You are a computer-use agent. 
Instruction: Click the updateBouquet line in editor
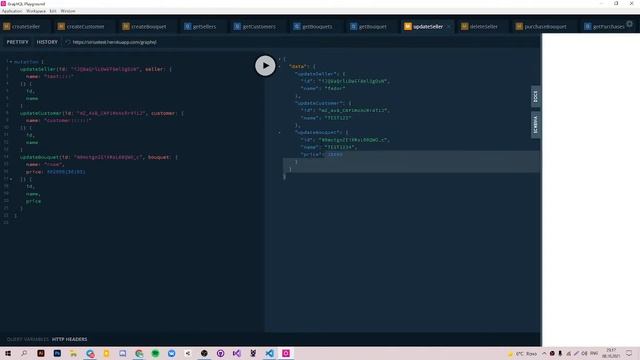pos(98,157)
